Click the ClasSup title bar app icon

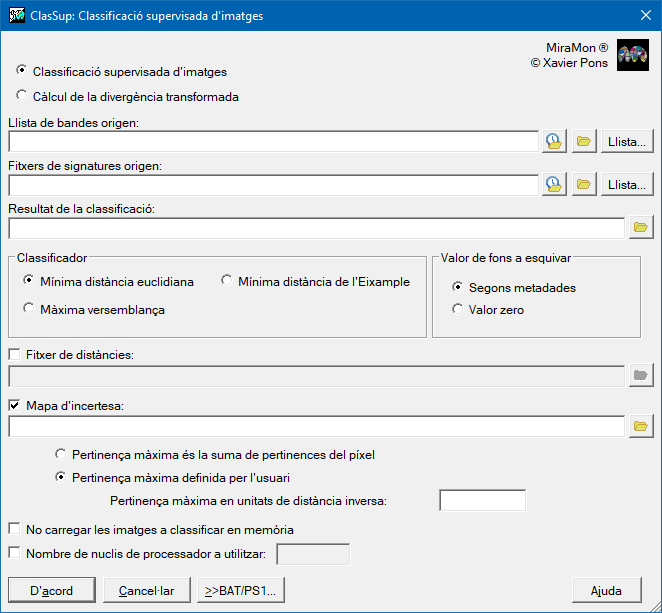coord(16,15)
